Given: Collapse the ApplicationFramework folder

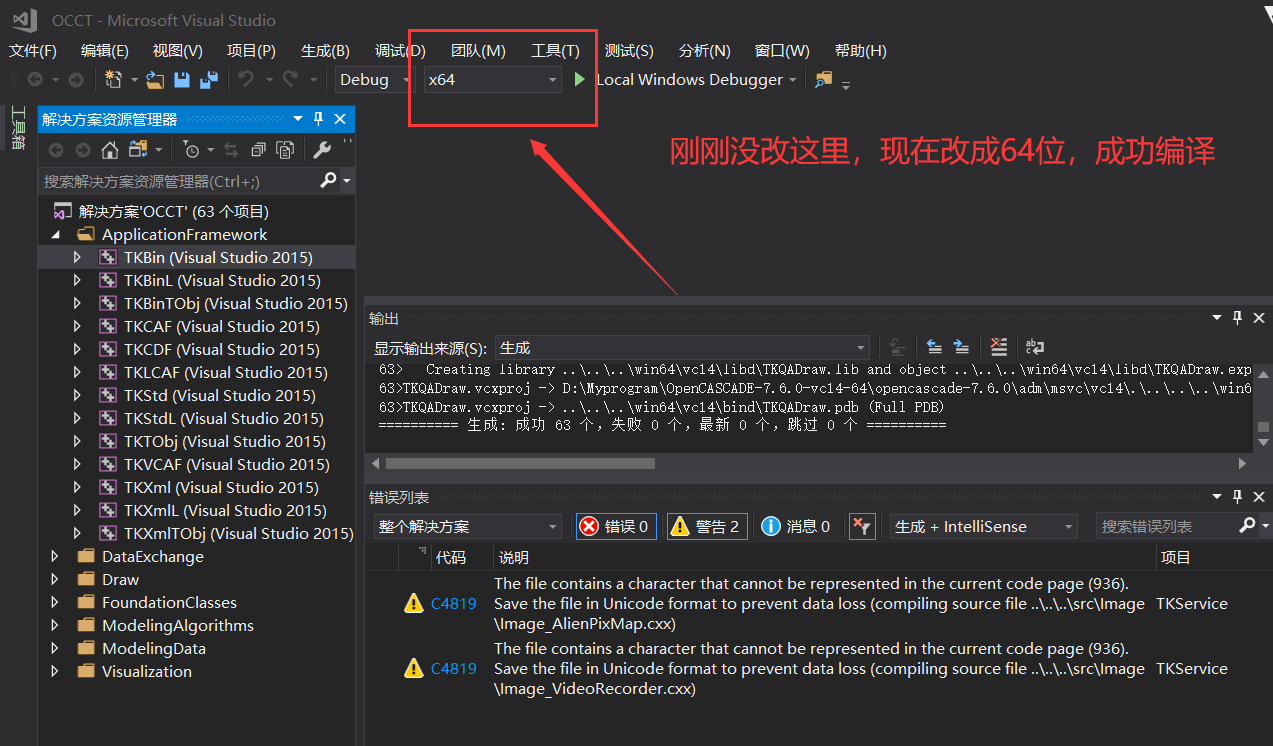Looking at the screenshot, I should 55,235.
